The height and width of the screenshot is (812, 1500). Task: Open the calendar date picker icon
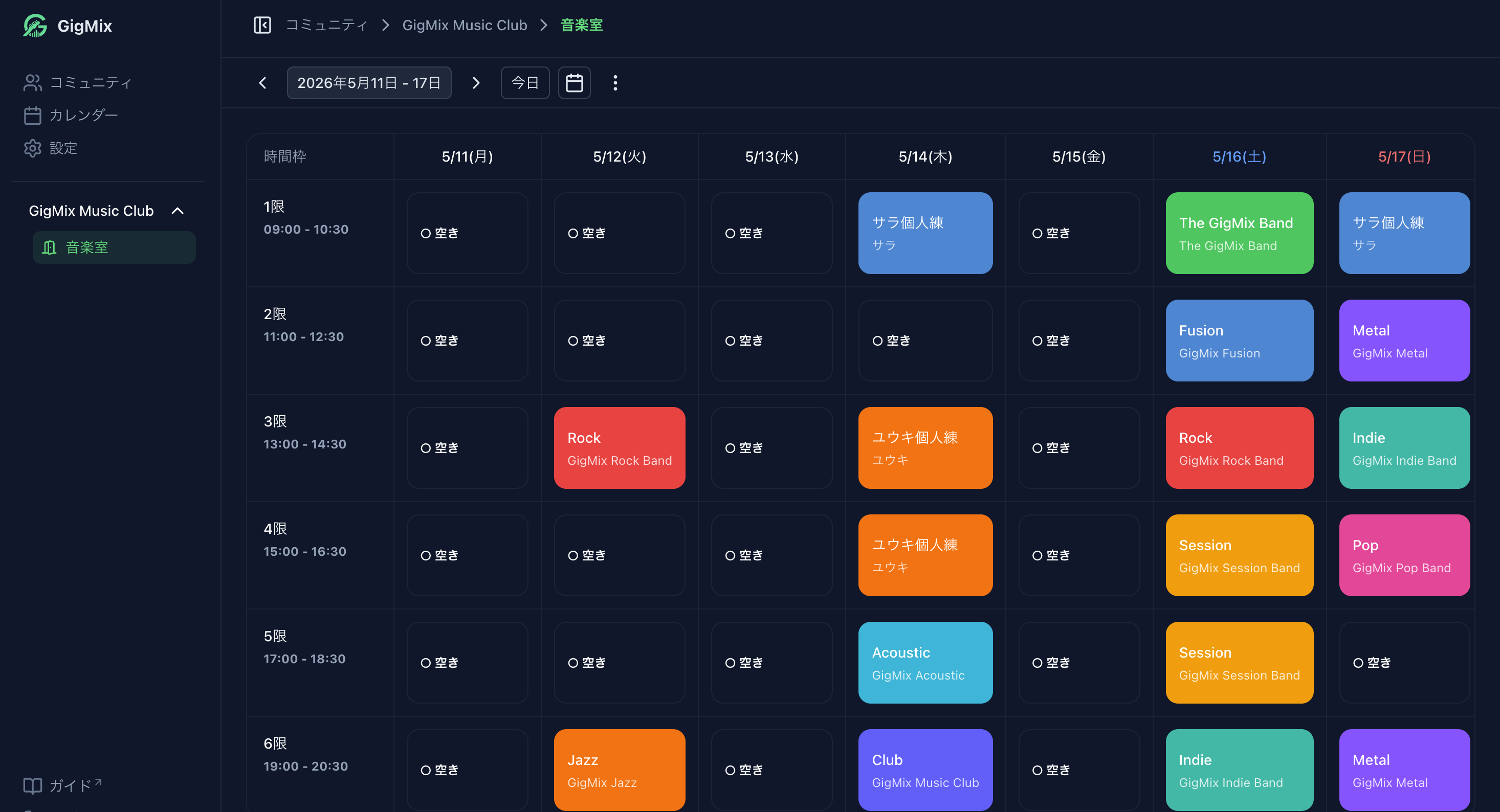[x=574, y=83]
